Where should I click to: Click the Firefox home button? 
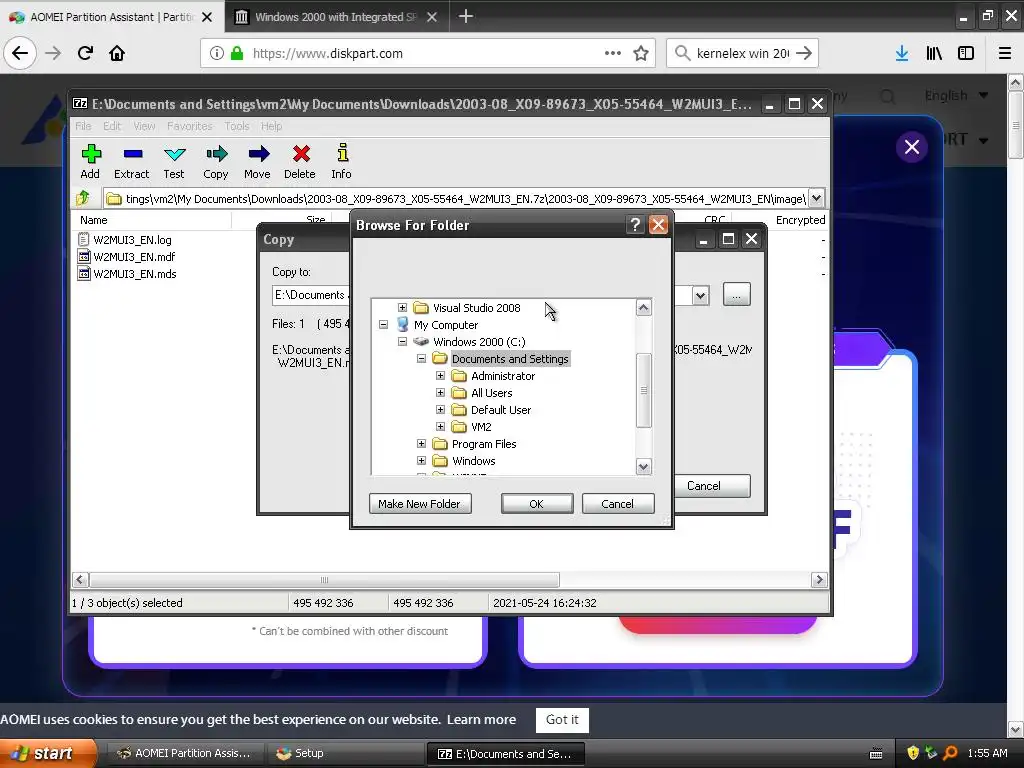click(x=117, y=53)
